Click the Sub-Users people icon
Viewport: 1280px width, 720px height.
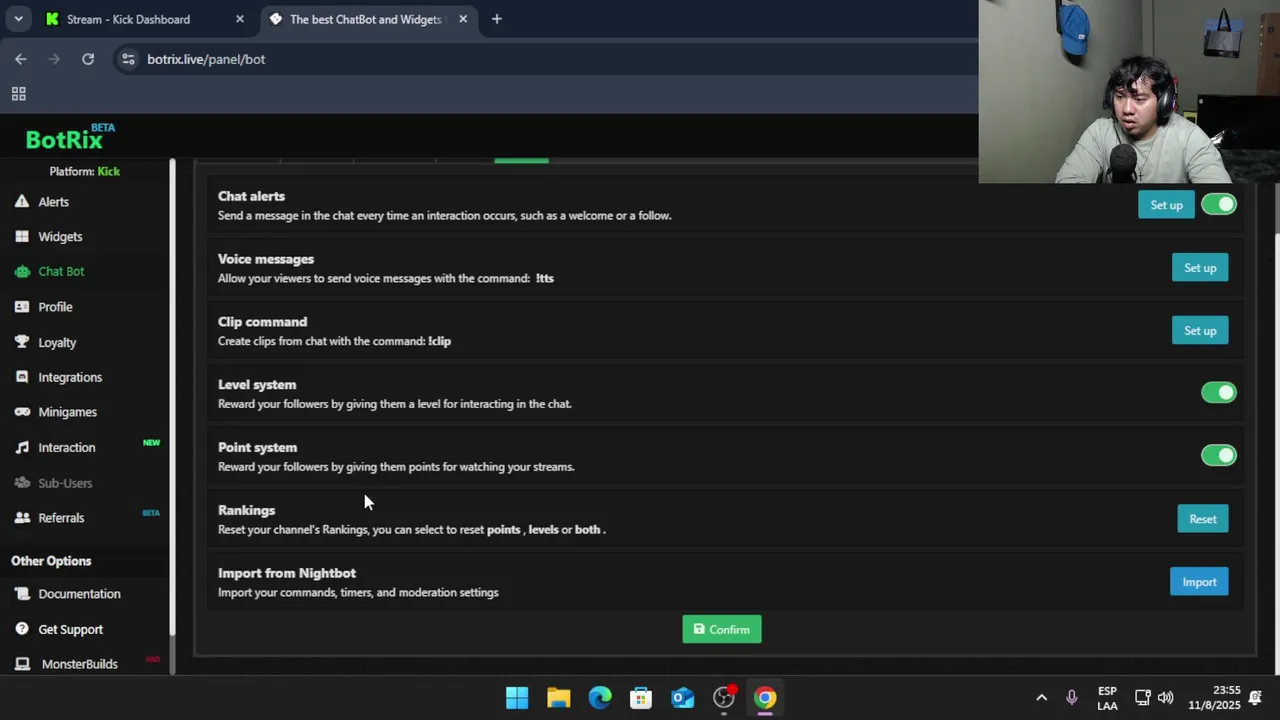[21, 483]
